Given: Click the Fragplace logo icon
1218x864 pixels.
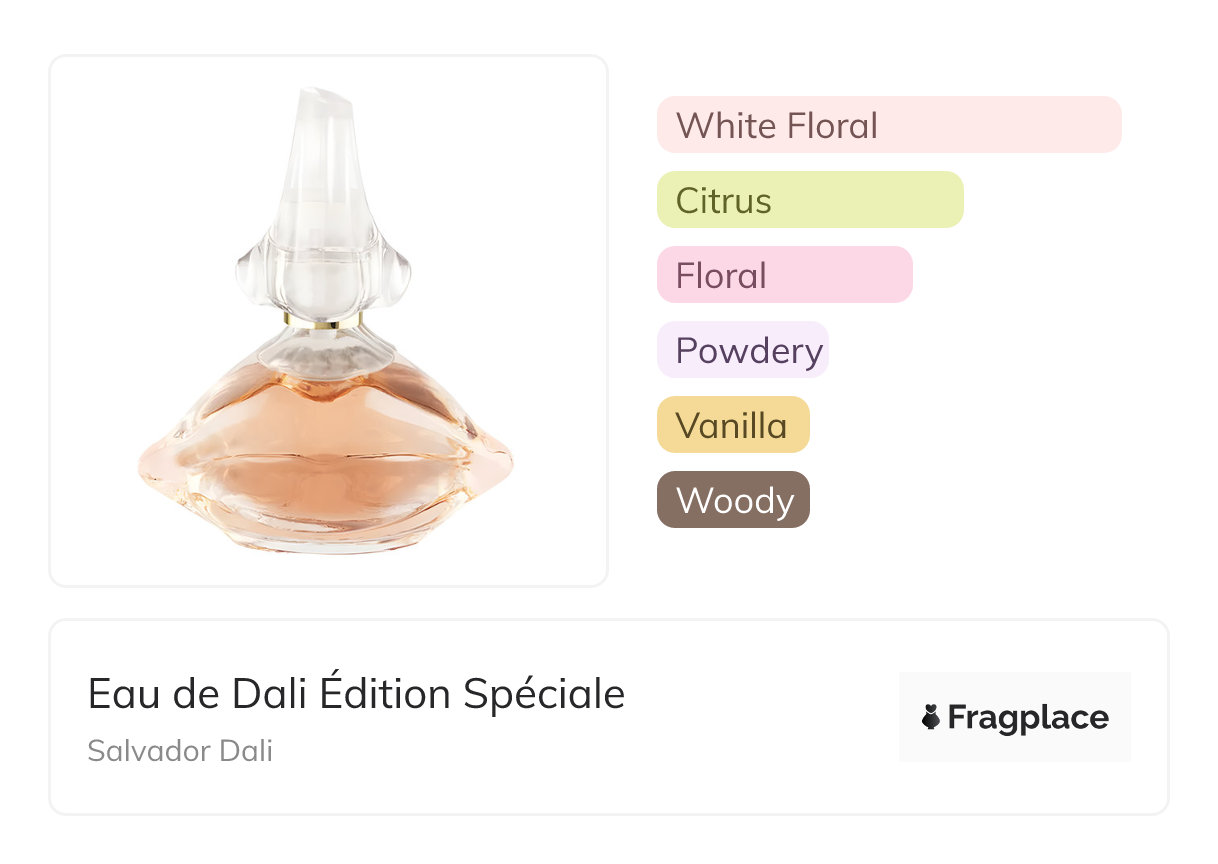Looking at the screenshot, I should tap(931, 717).
